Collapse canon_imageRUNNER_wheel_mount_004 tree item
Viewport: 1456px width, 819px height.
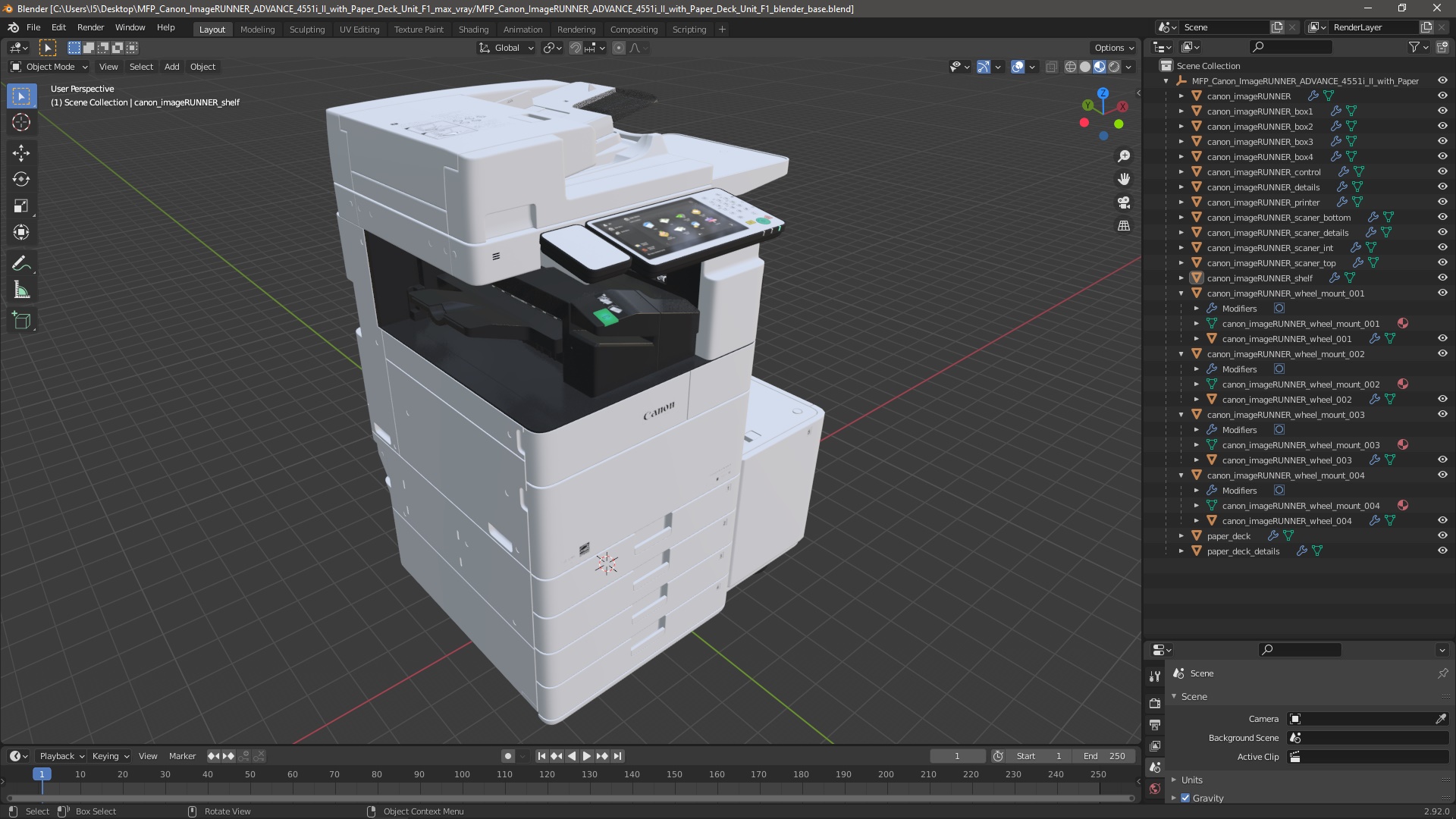1181,475
